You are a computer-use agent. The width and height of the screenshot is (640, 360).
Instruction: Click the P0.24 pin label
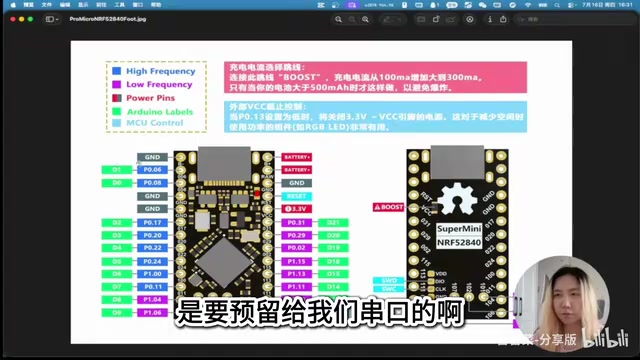(x=152, y=261)
